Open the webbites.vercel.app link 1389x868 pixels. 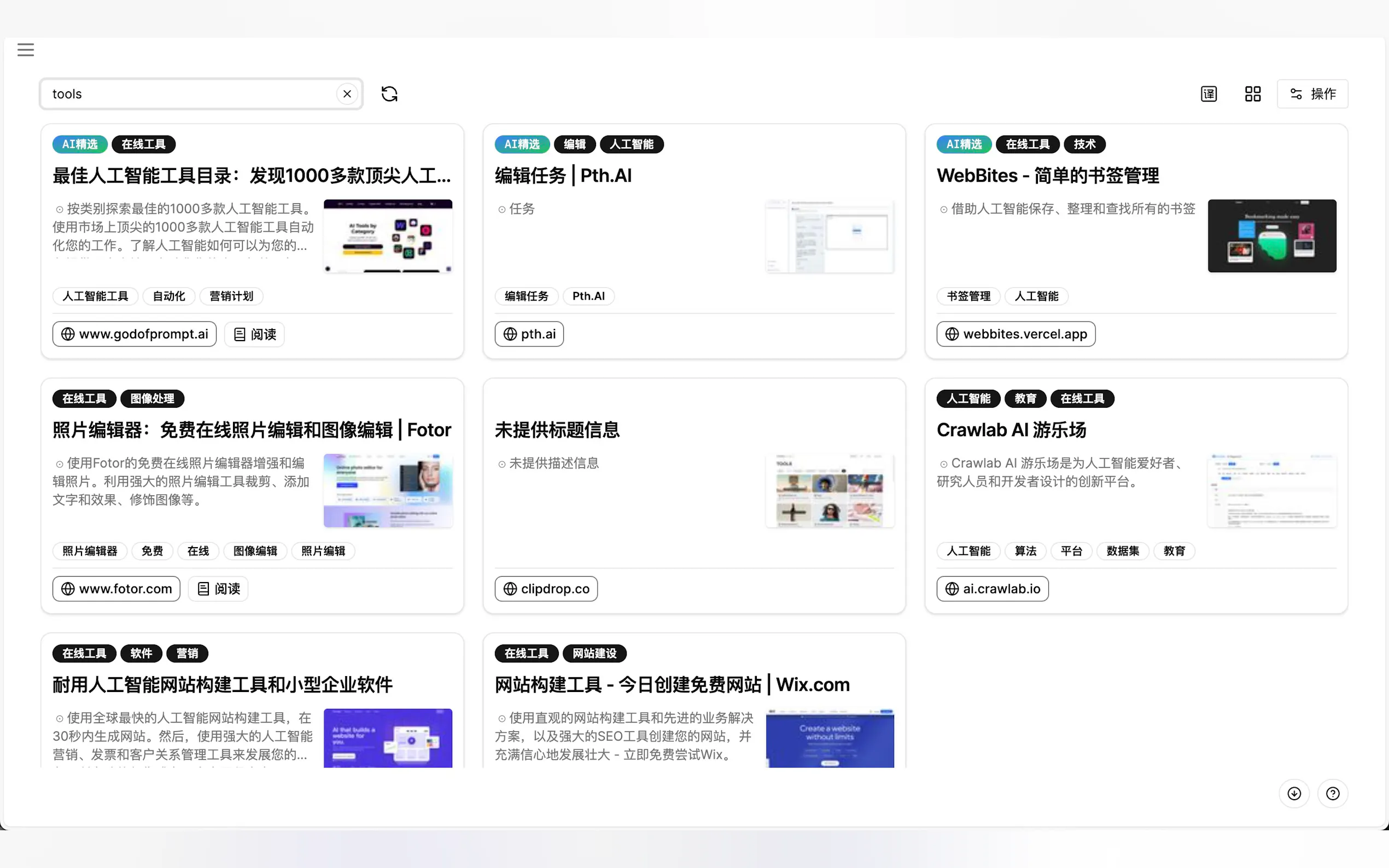(x=1016, y=334)
